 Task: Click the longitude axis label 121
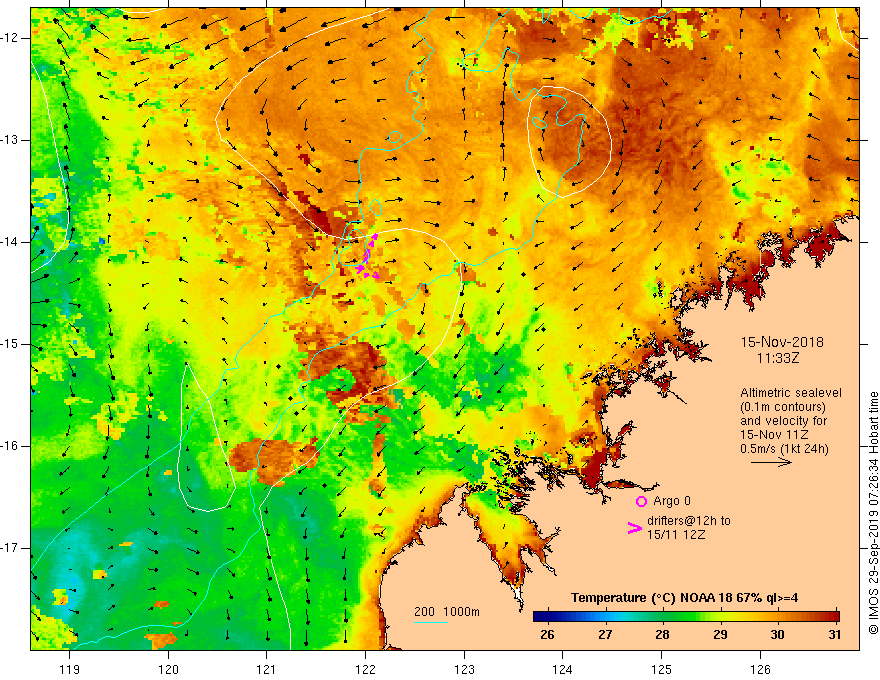pyautogui.click(x=266, y=669)
